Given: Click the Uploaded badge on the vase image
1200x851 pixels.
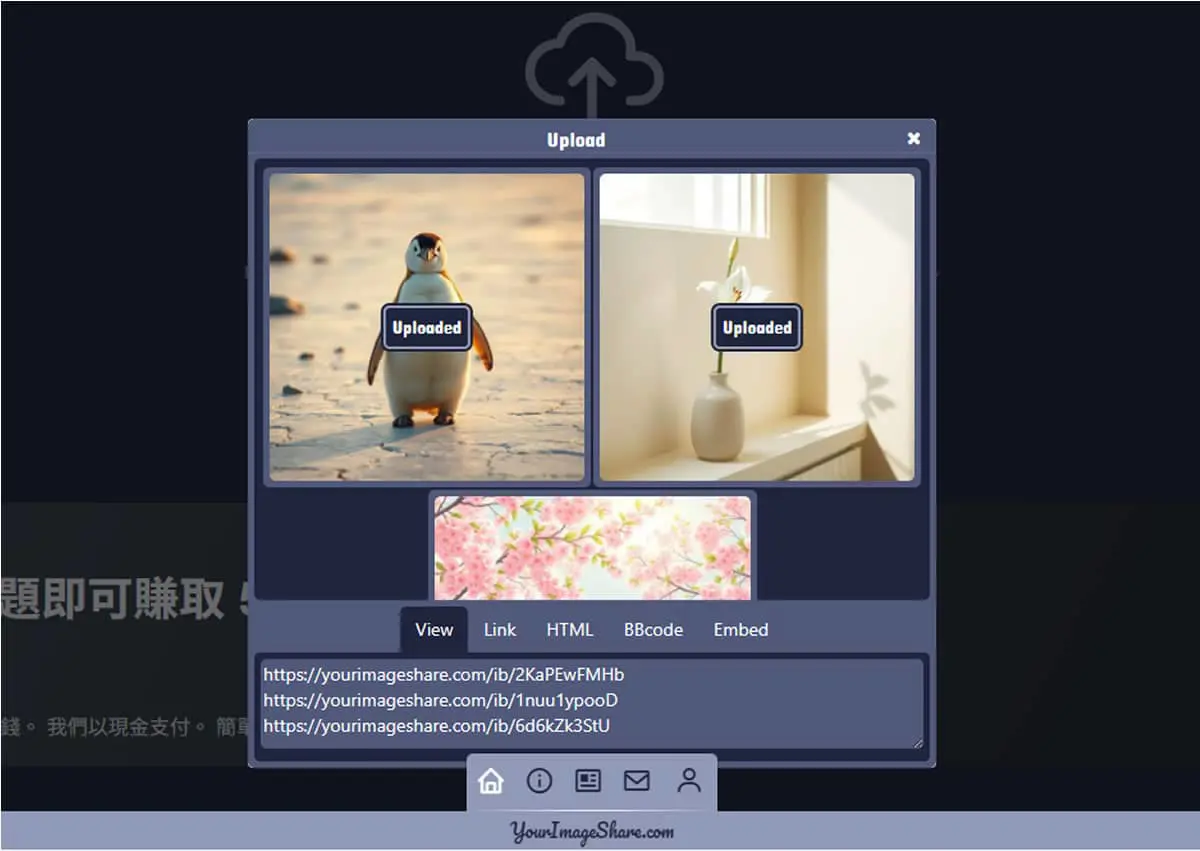Looking at the screenshot, I should (757, 327).
